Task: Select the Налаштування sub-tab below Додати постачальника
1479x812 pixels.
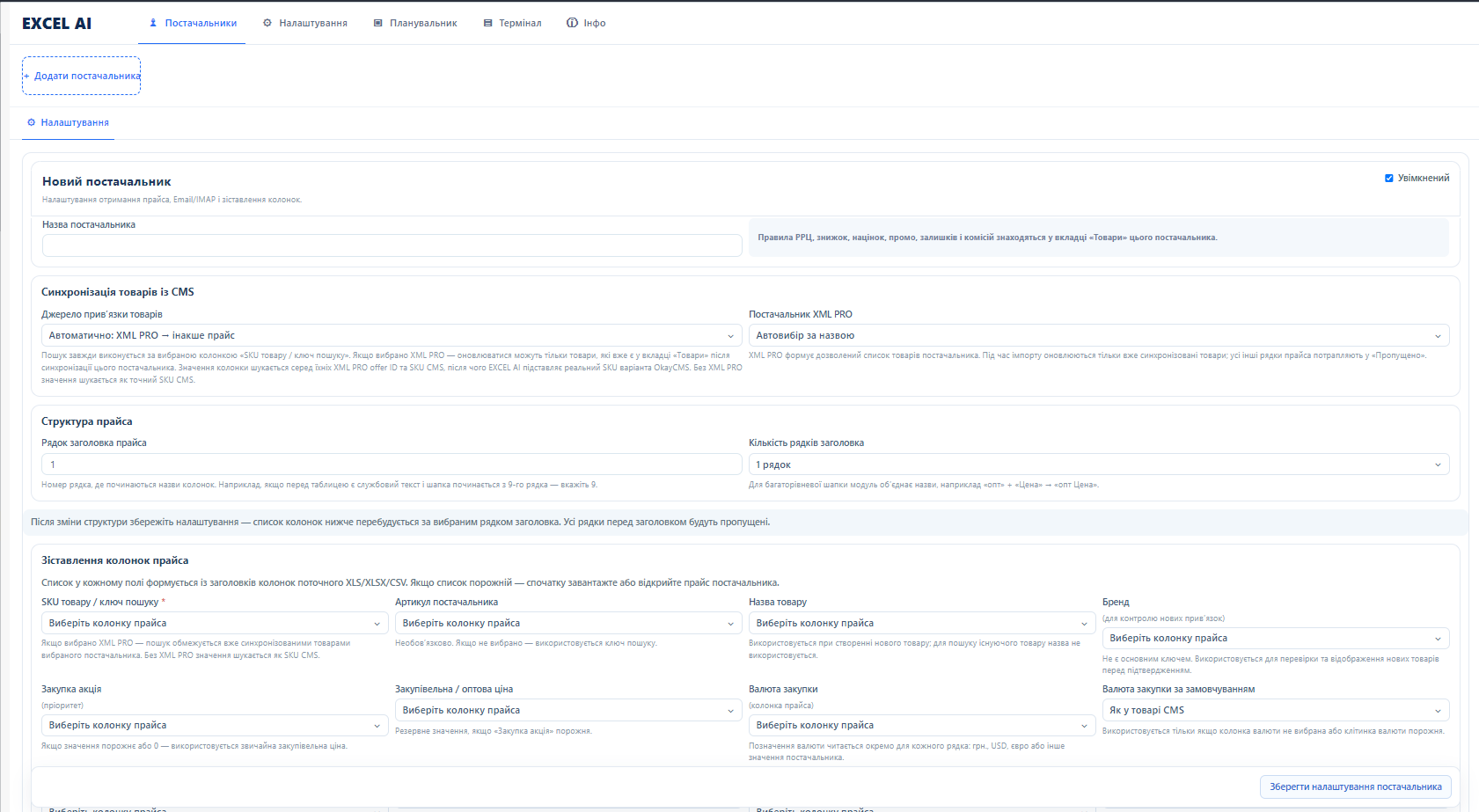Action: [x=68, y=122]
